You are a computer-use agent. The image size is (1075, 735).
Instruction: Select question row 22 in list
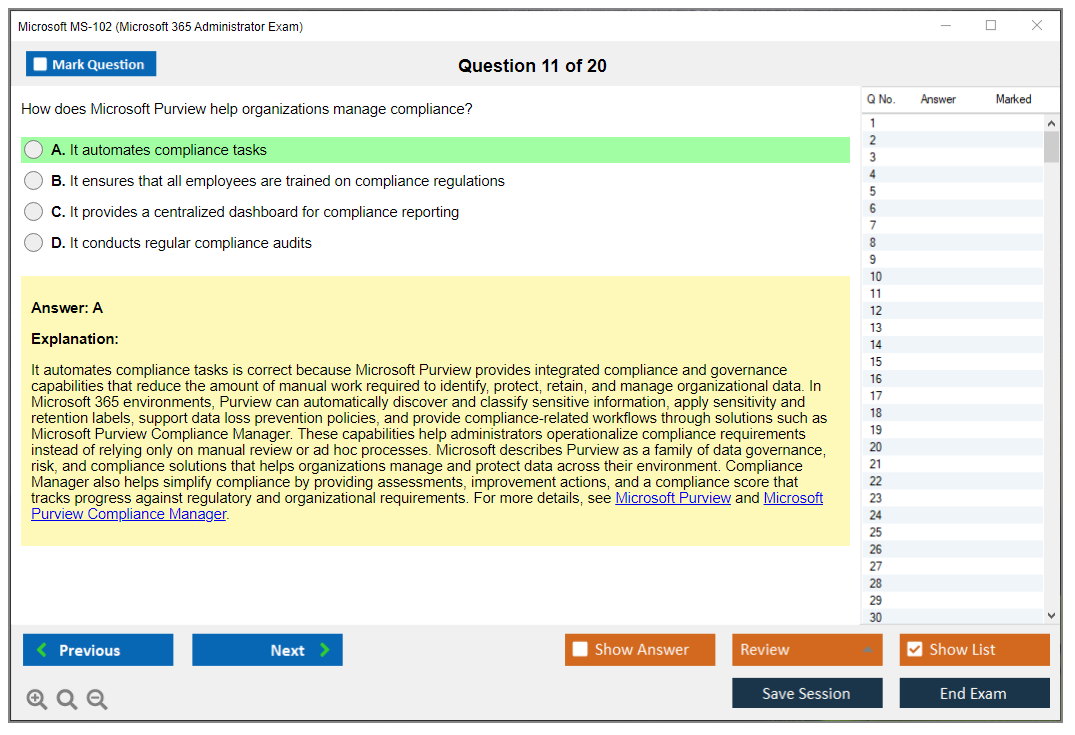click(x=952, y=481)
